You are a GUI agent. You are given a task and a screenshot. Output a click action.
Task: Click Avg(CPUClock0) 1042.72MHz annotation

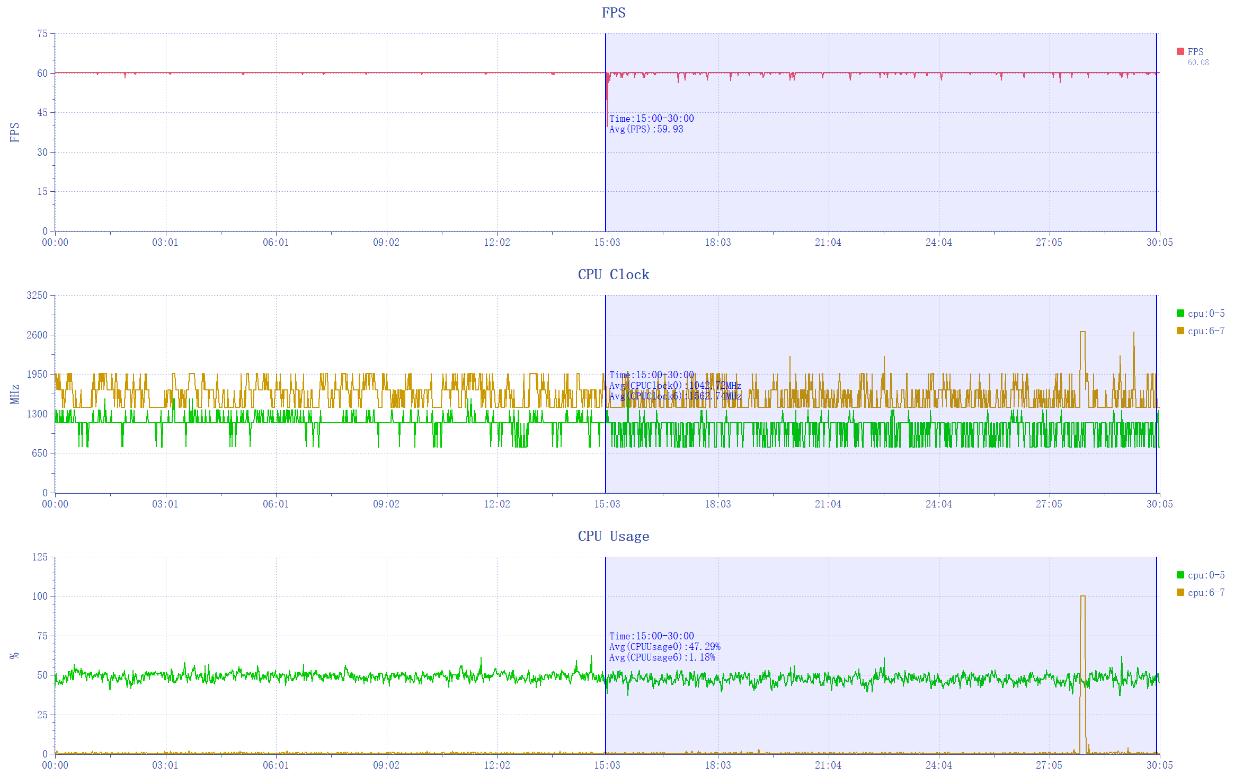pyautogui.click(x=675, y=385)
